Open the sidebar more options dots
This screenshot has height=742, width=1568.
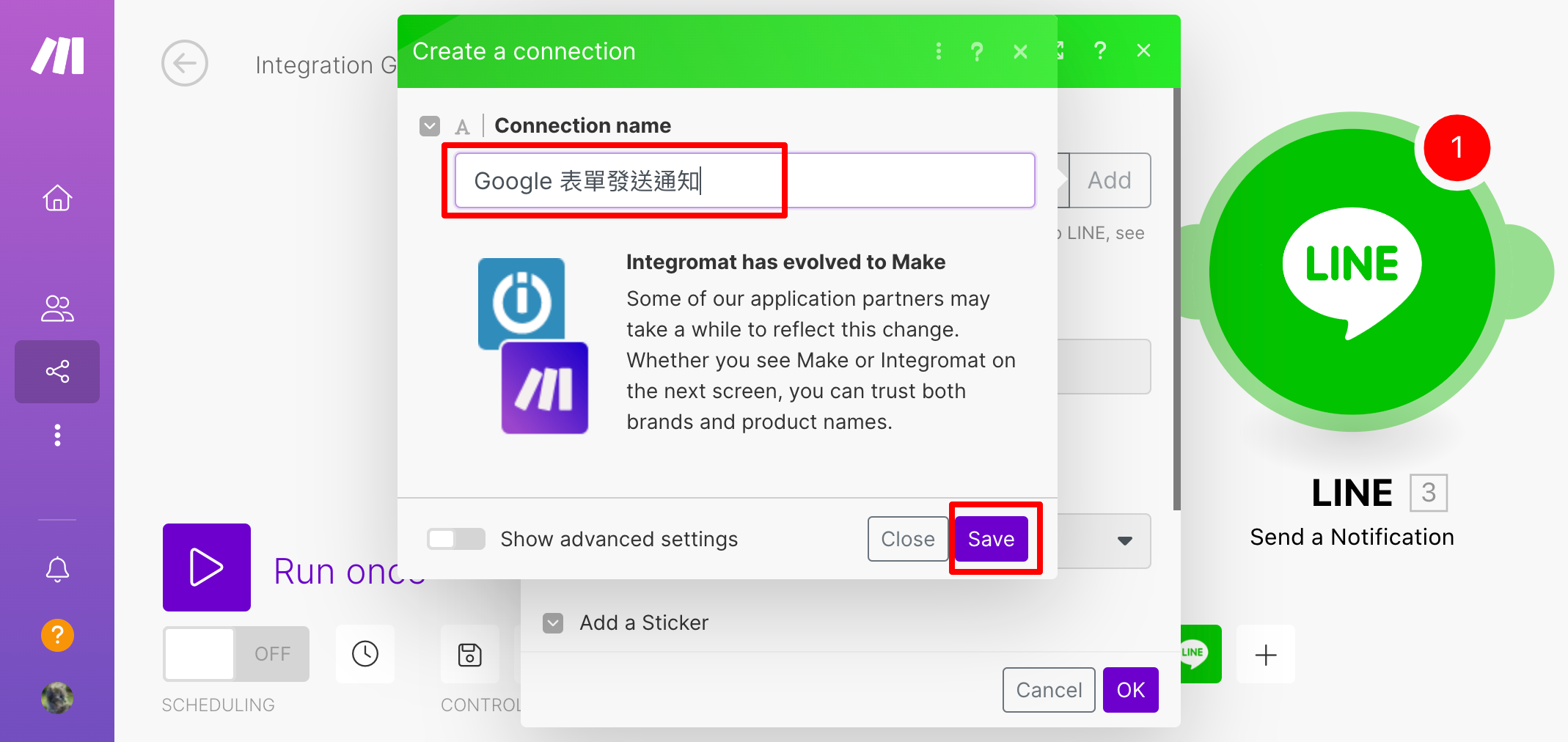pyautogui.click(x=57, y=436)
